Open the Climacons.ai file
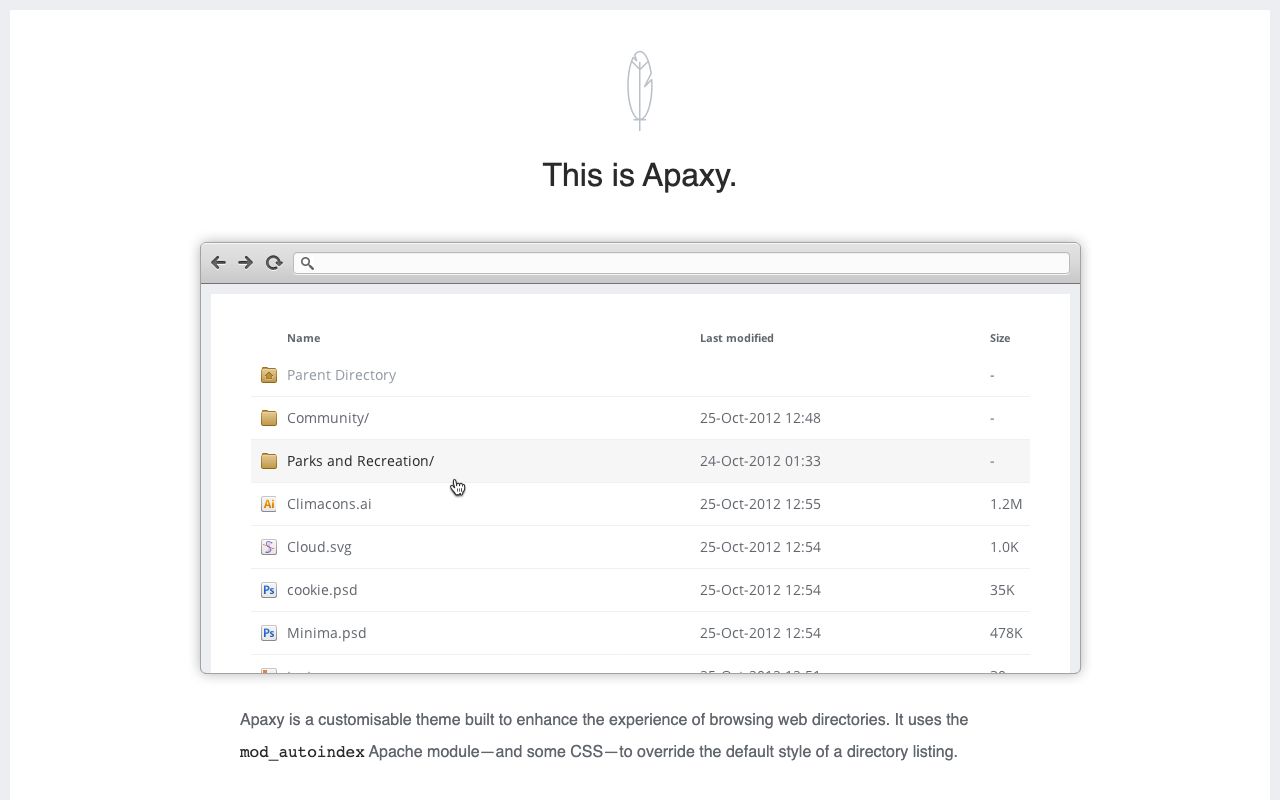 (329, 504)
